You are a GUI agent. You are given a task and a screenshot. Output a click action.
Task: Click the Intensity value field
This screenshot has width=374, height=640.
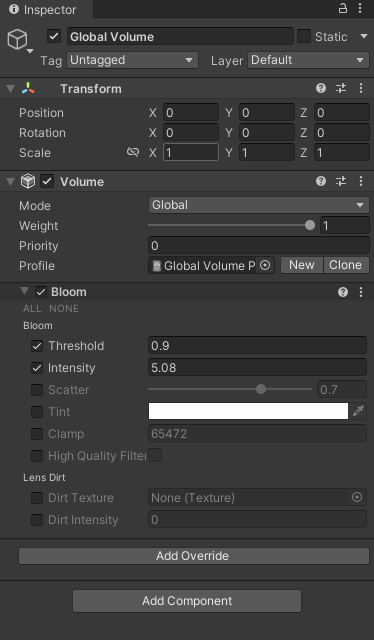tap(257, 367)
